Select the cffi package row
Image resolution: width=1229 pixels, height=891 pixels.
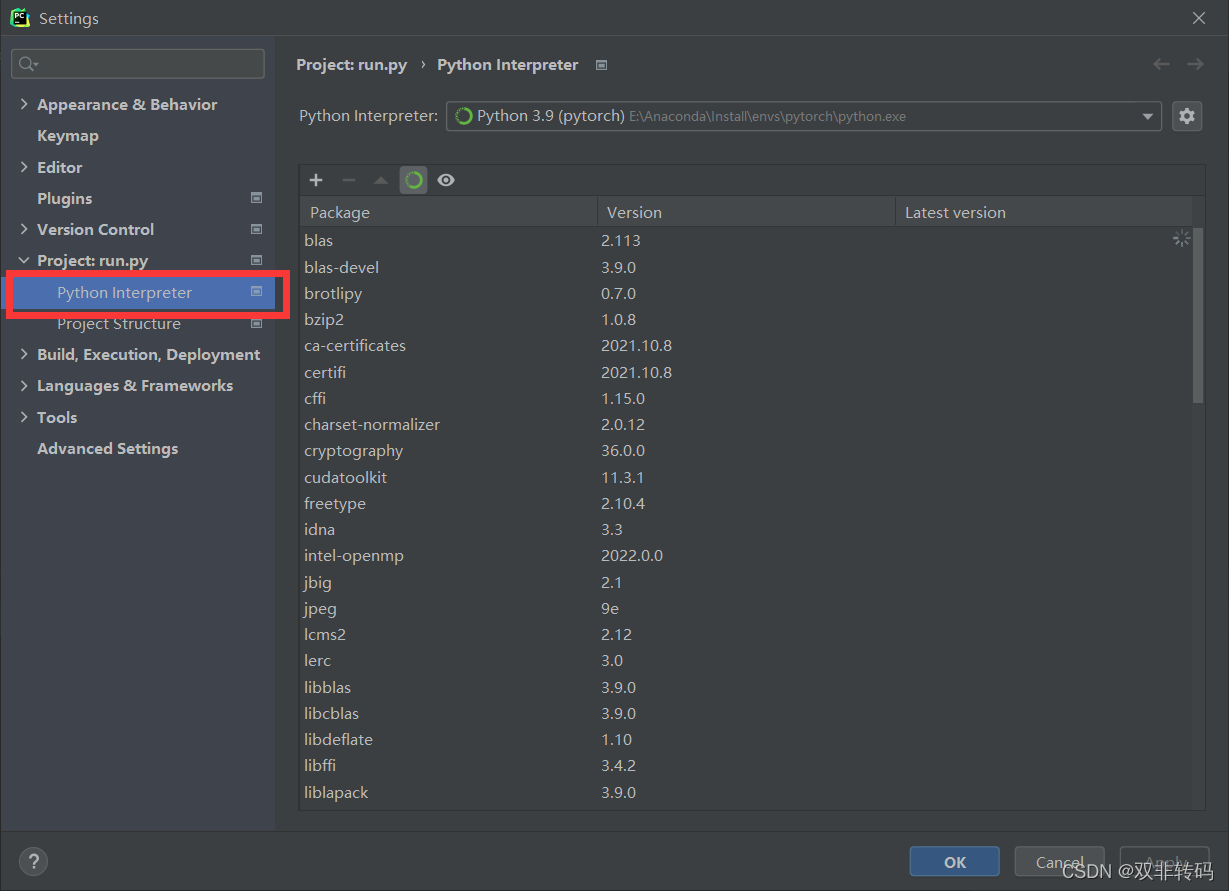tap(746, 398)
